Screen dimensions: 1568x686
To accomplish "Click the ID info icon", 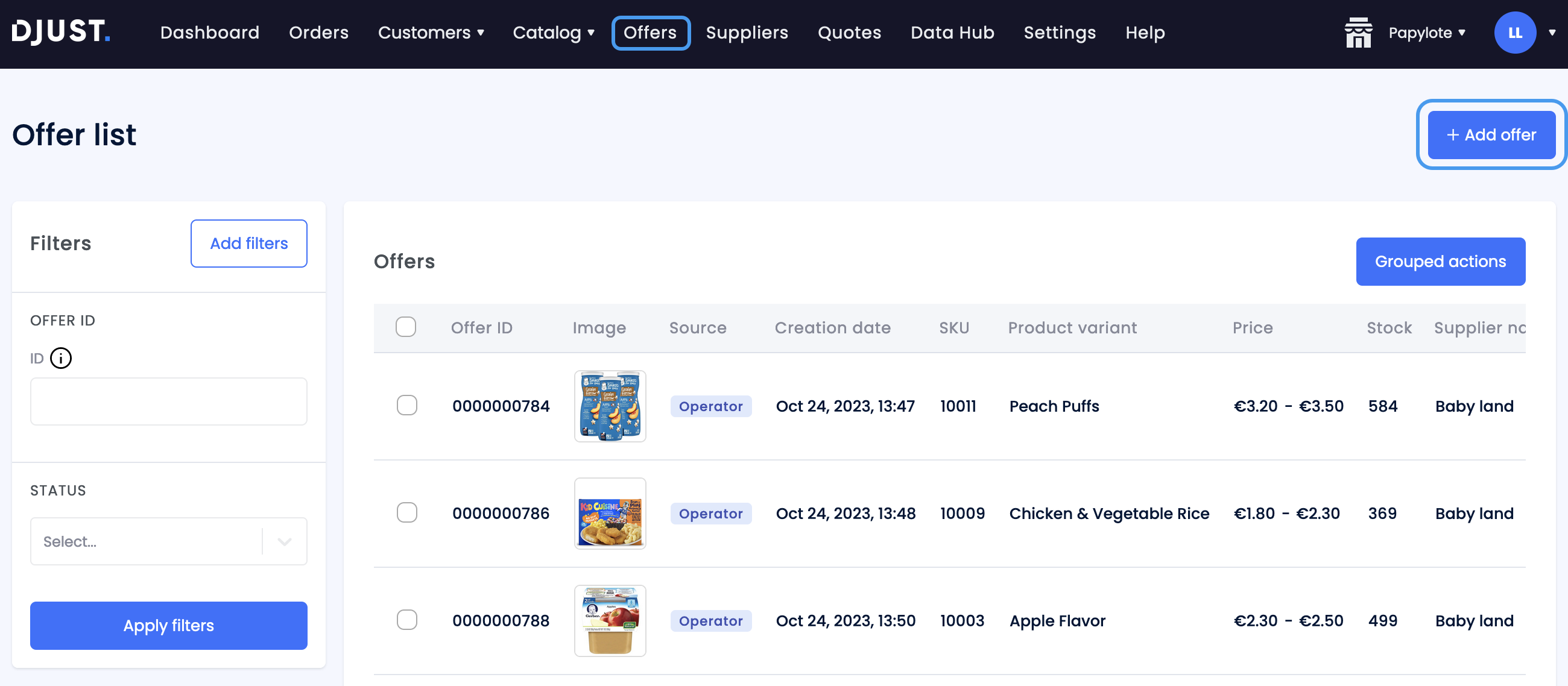I will click(x=61, y=358).
